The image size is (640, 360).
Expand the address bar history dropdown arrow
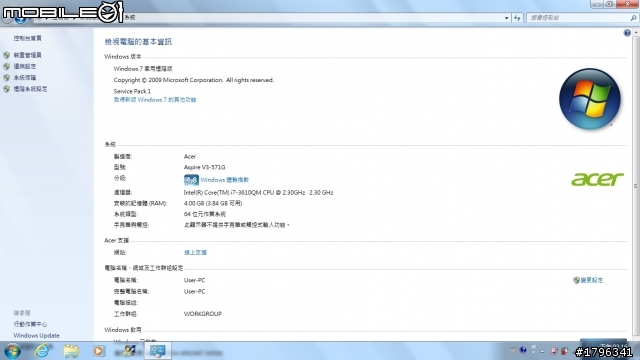click(507, 18)
